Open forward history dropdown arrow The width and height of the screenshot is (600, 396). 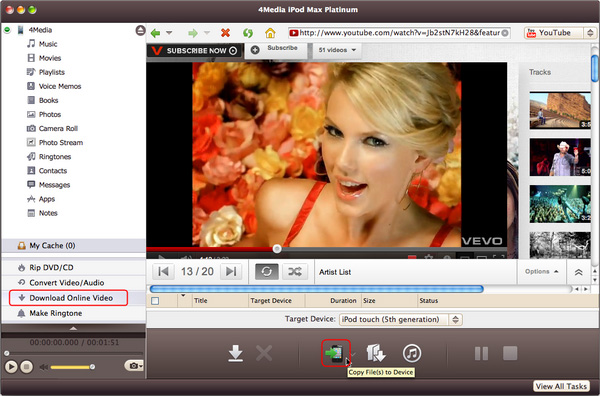[x=207, y=33]
